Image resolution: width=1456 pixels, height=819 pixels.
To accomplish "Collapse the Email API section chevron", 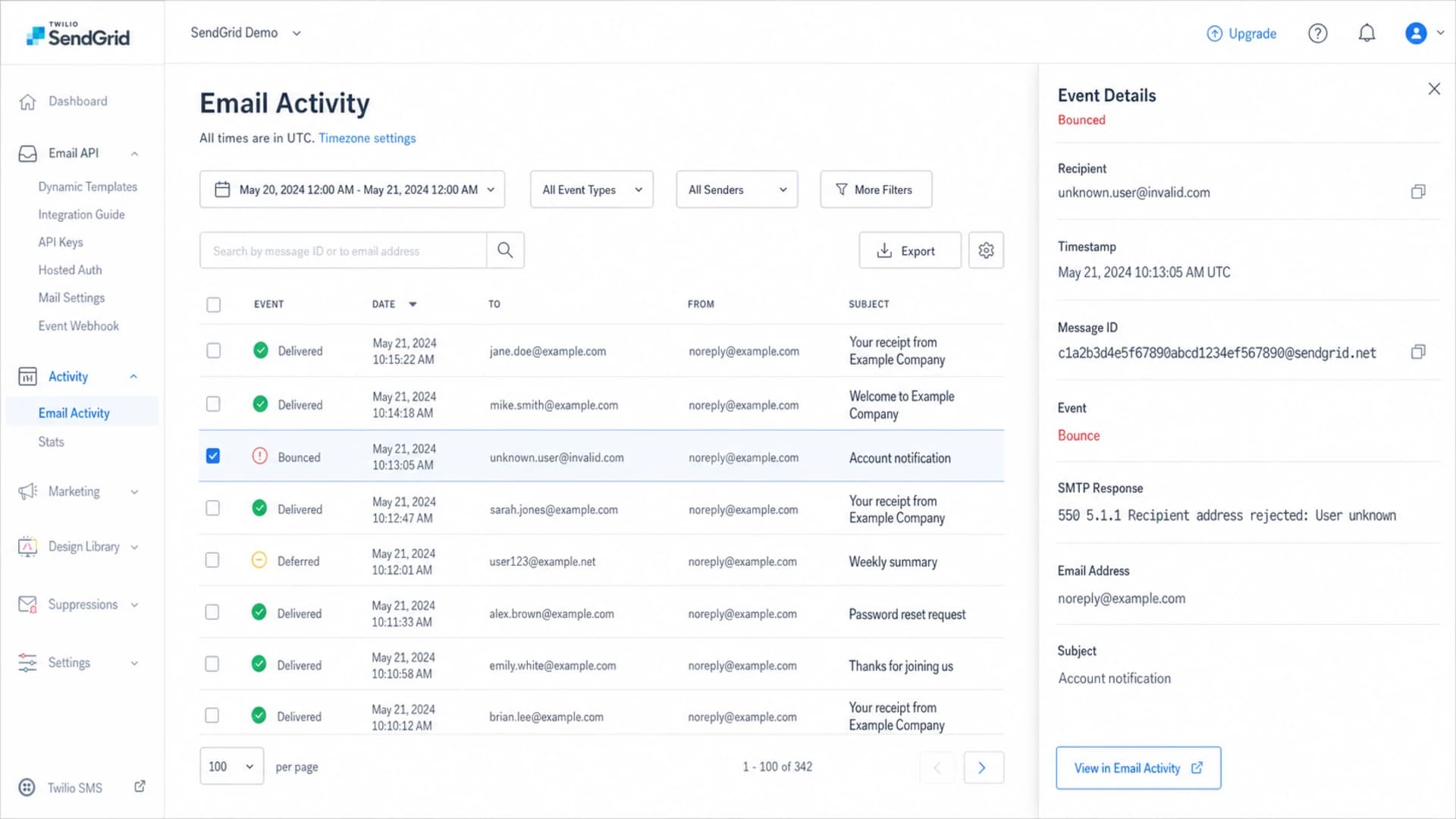I will pyautogui.click(x=134, y=154).
